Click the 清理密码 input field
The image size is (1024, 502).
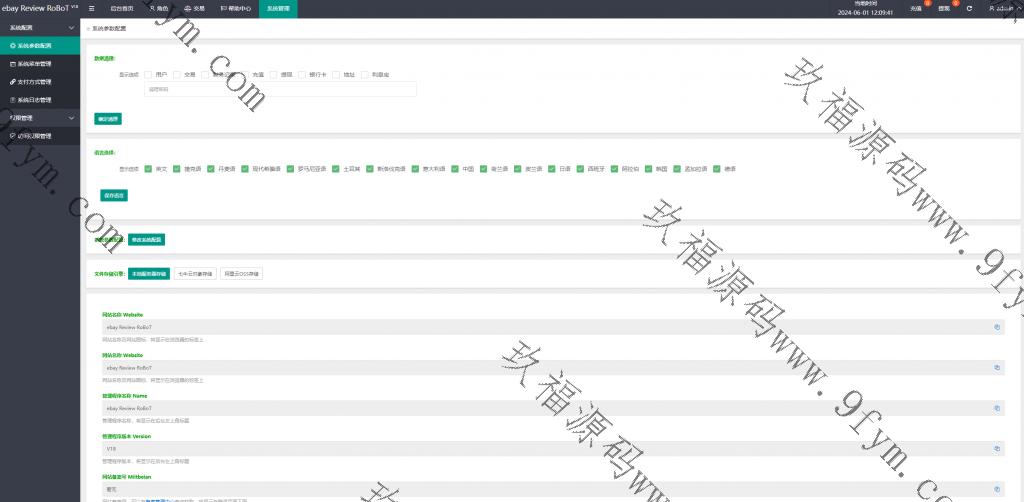pyautogui.click(x=280, y=89)
